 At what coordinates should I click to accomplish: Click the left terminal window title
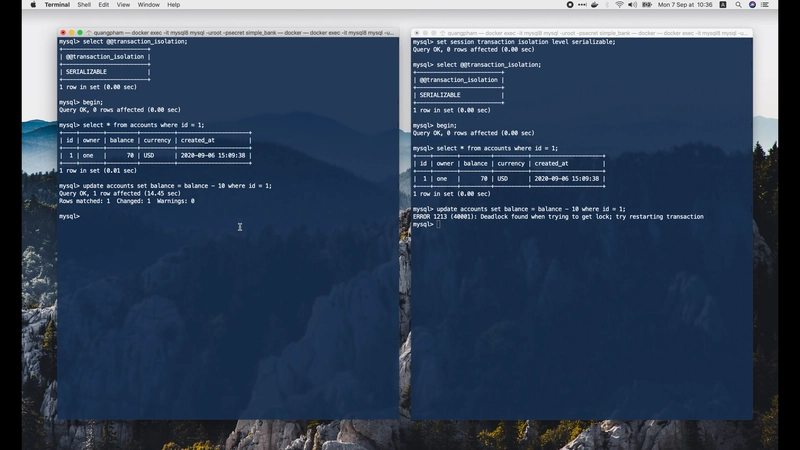[x=243, y=33]
